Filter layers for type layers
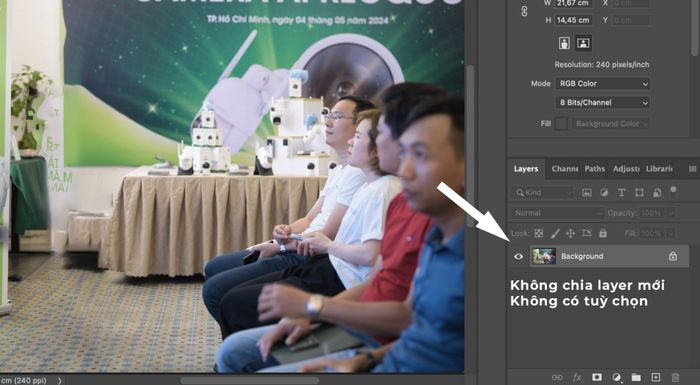Screen dimensions: 700x385 click(x=621, y=192)
